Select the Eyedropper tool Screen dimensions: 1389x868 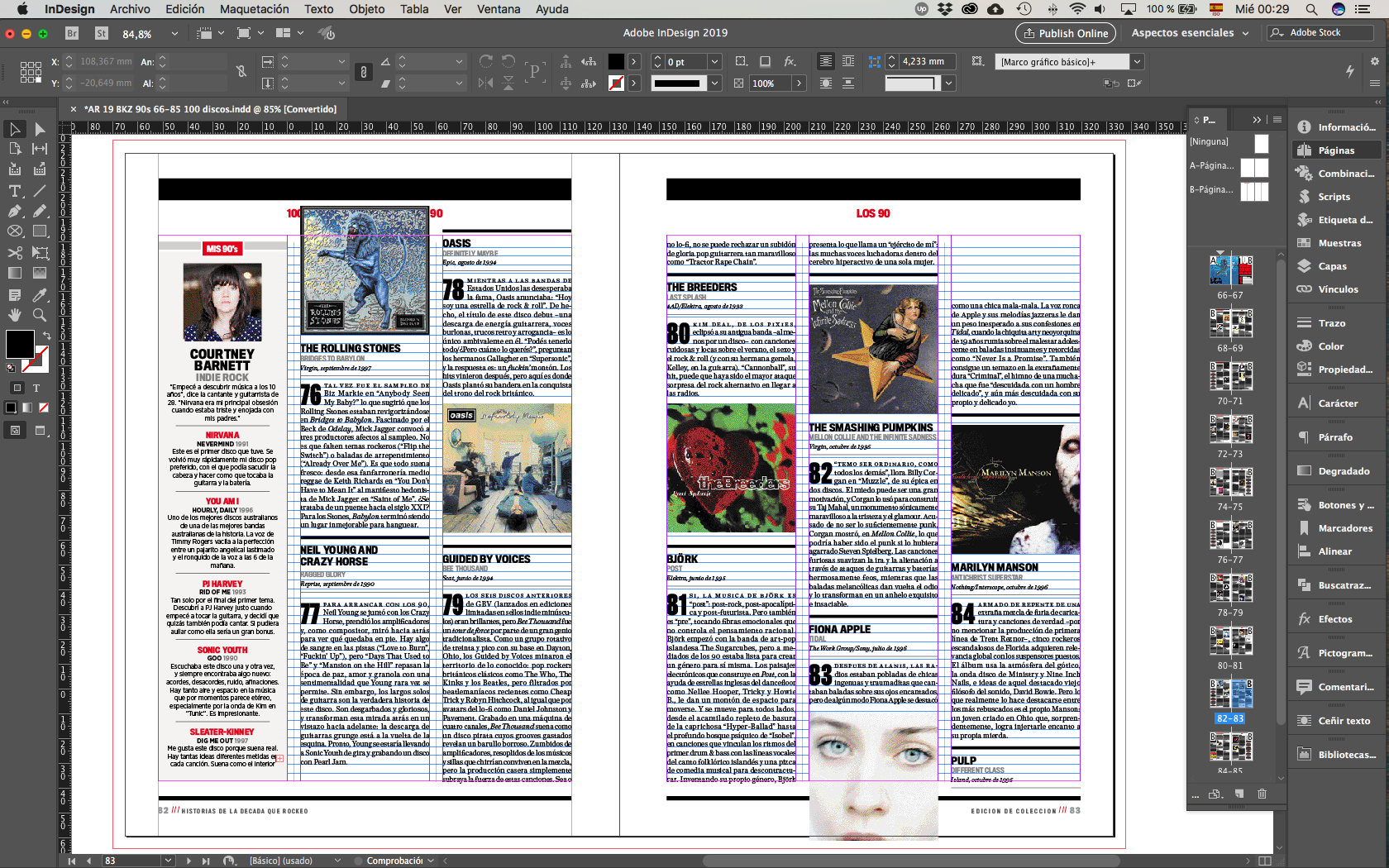(40, 294)
